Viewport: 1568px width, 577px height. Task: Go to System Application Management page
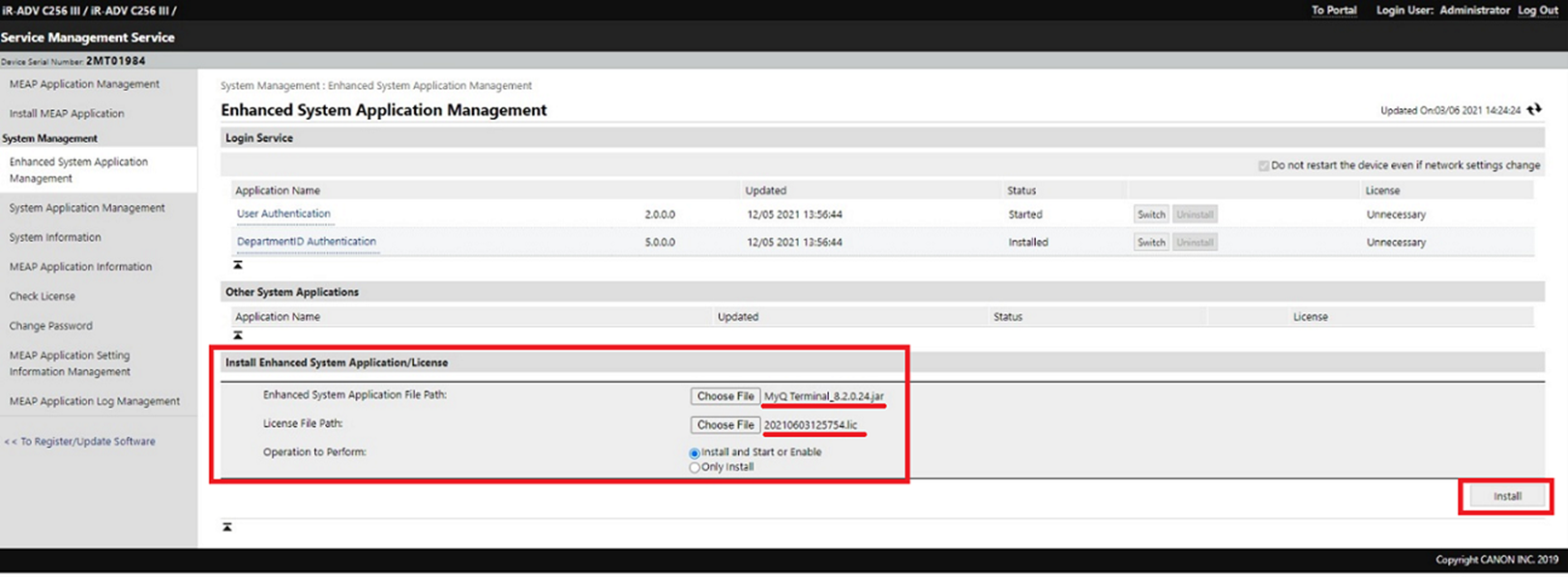(x=87, y=208)
